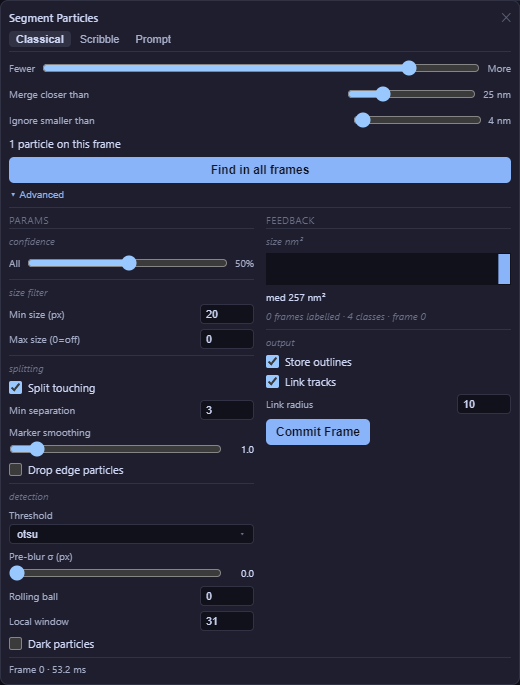Click the Fewer/More slider handle

coord(409,68)
